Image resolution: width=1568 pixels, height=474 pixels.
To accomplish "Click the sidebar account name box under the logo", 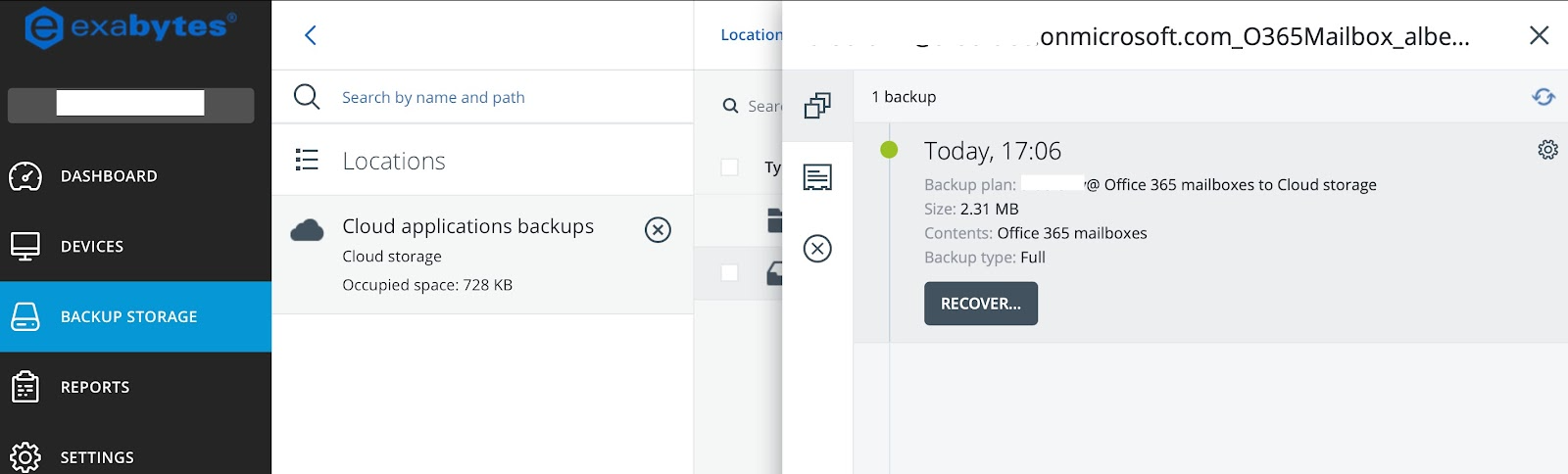I will pos(130,104).
